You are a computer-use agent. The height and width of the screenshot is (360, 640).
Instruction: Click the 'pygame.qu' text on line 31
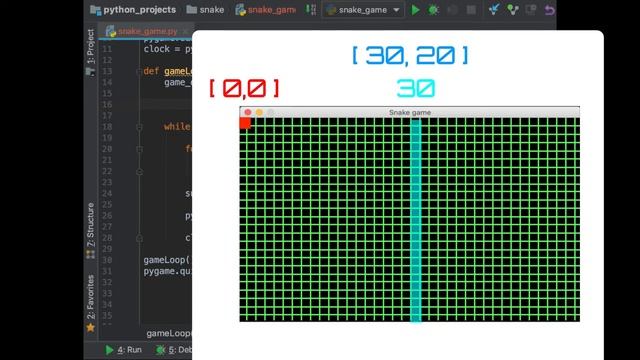tap(167, 271)
